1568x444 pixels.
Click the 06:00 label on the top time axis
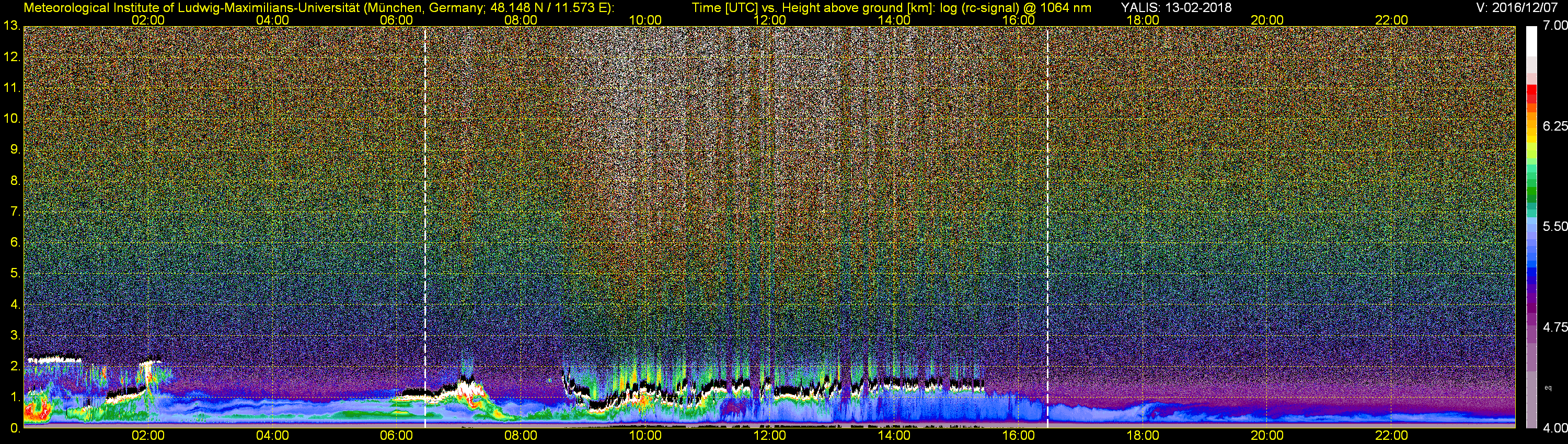[396, 20]
